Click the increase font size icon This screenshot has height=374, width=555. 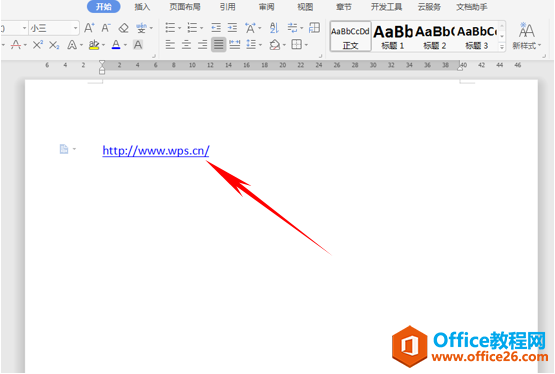[x=89, y=28]
